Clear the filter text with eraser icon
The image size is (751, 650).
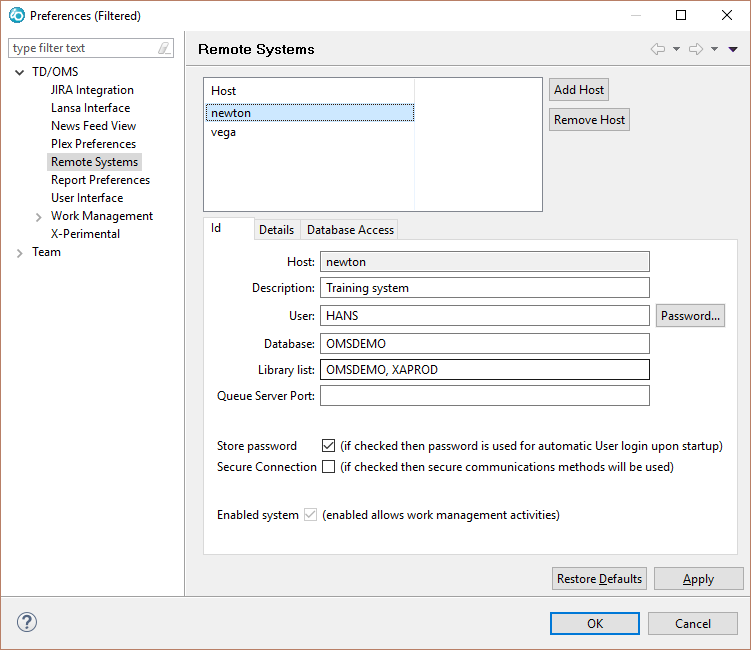click(164, 48)
